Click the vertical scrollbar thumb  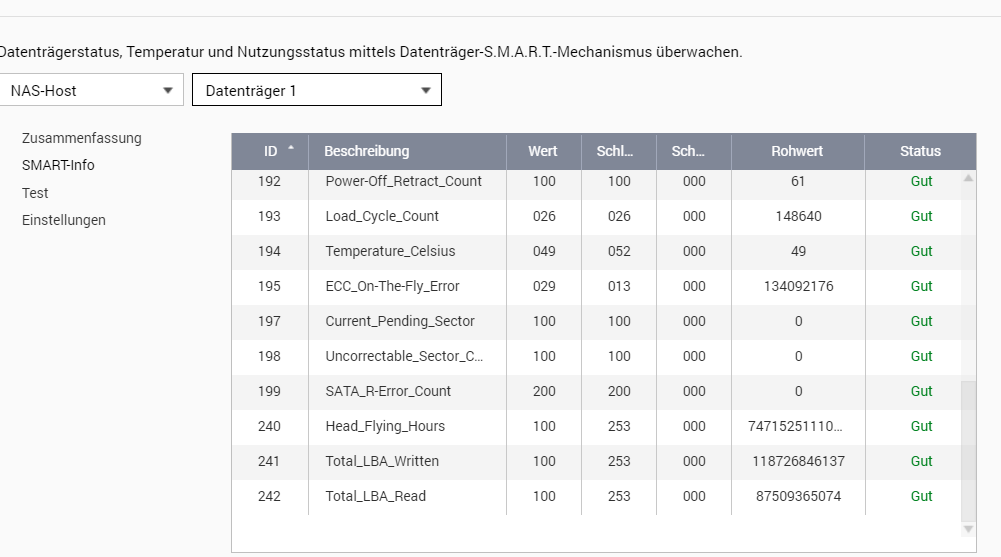click(x=968, y=449)
